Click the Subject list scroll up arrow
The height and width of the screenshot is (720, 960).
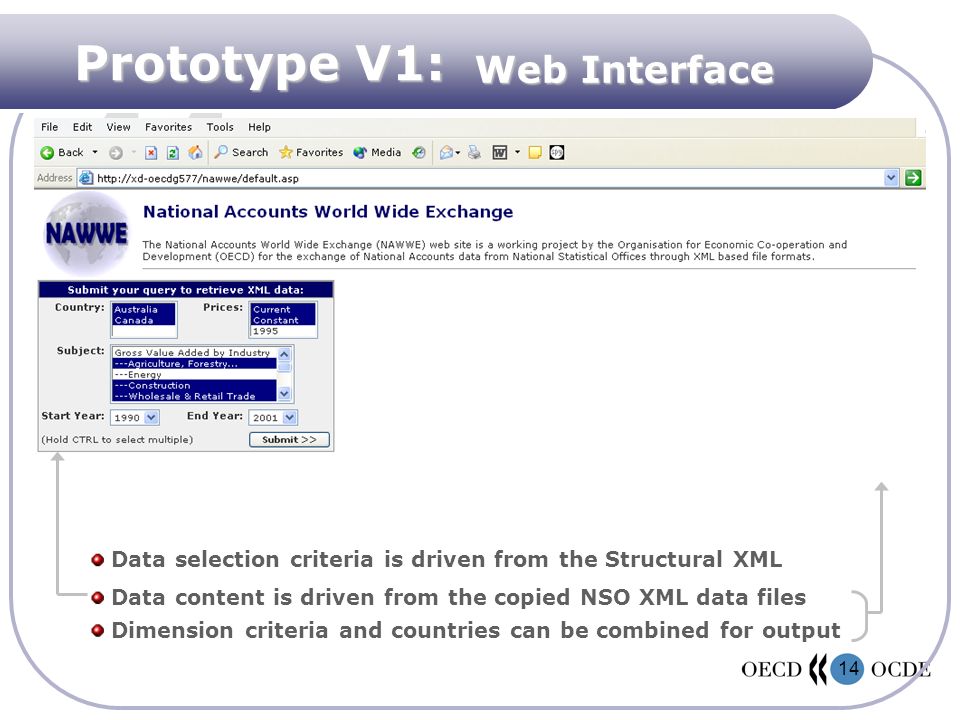[284, 354]
